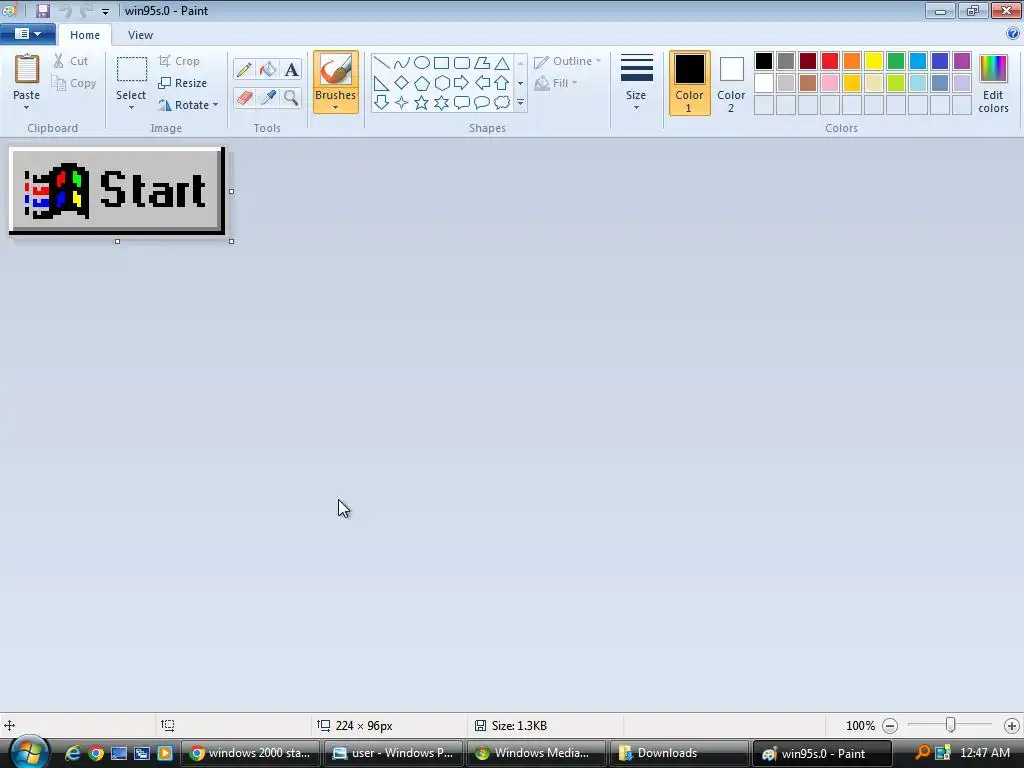Choose the Triangle shape

502,63
